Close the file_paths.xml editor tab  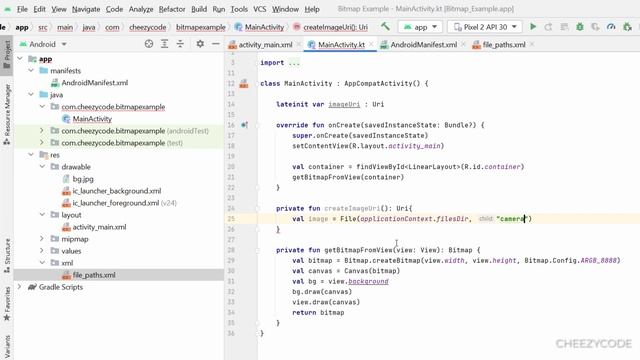(532, 44)
